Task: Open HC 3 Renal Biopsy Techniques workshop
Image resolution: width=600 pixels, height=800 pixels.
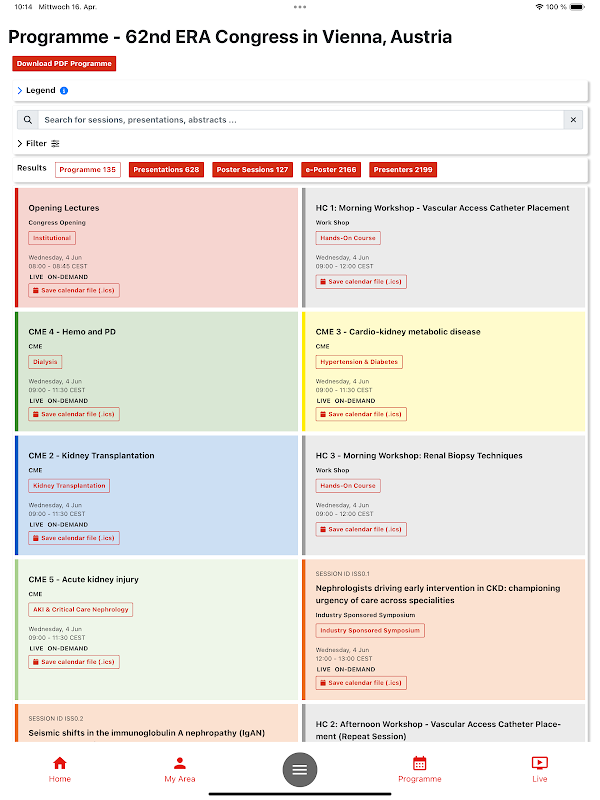Action: [x=419, y=456]
